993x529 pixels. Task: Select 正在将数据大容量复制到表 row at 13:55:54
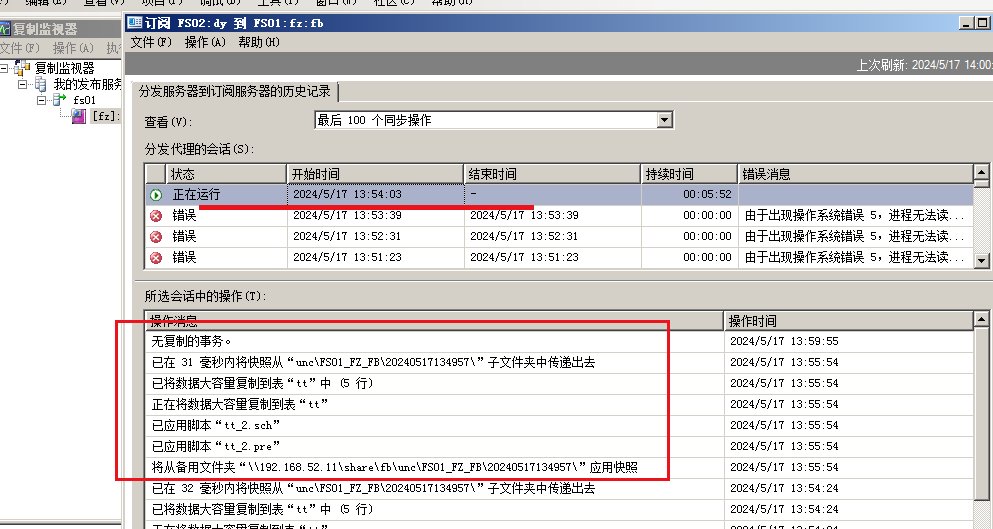pos(559,404)
